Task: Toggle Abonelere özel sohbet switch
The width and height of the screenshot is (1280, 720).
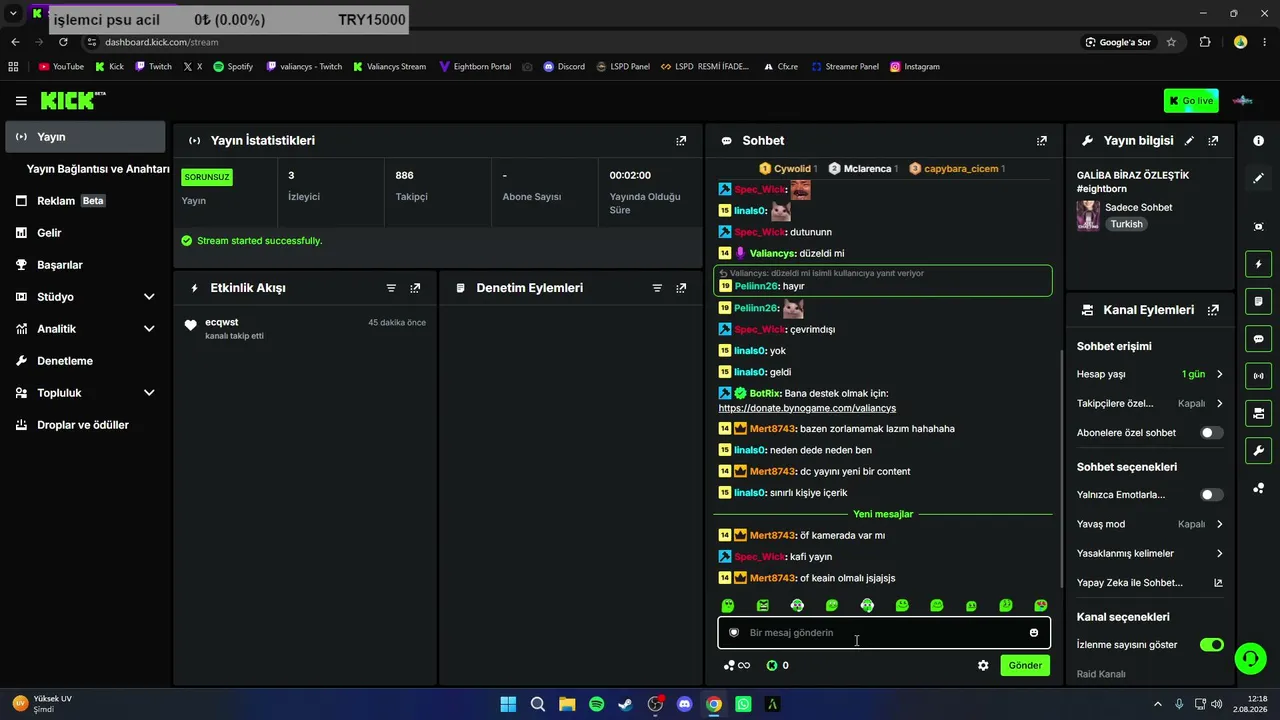Action: pos(1212,433)
